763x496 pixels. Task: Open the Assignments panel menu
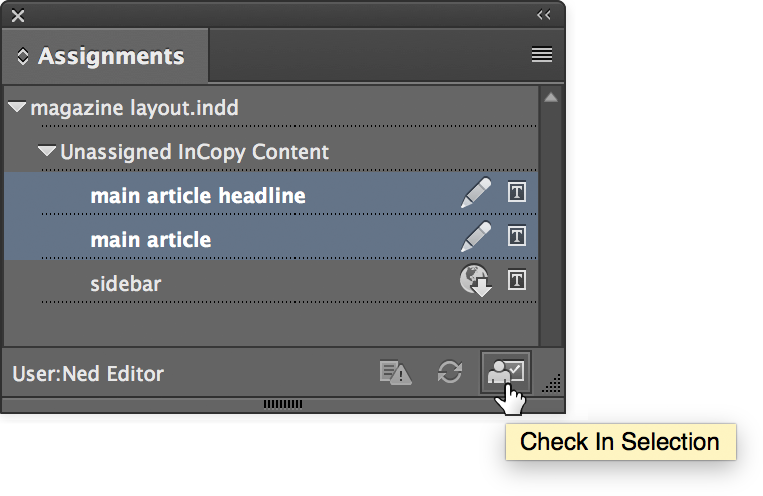542,56
